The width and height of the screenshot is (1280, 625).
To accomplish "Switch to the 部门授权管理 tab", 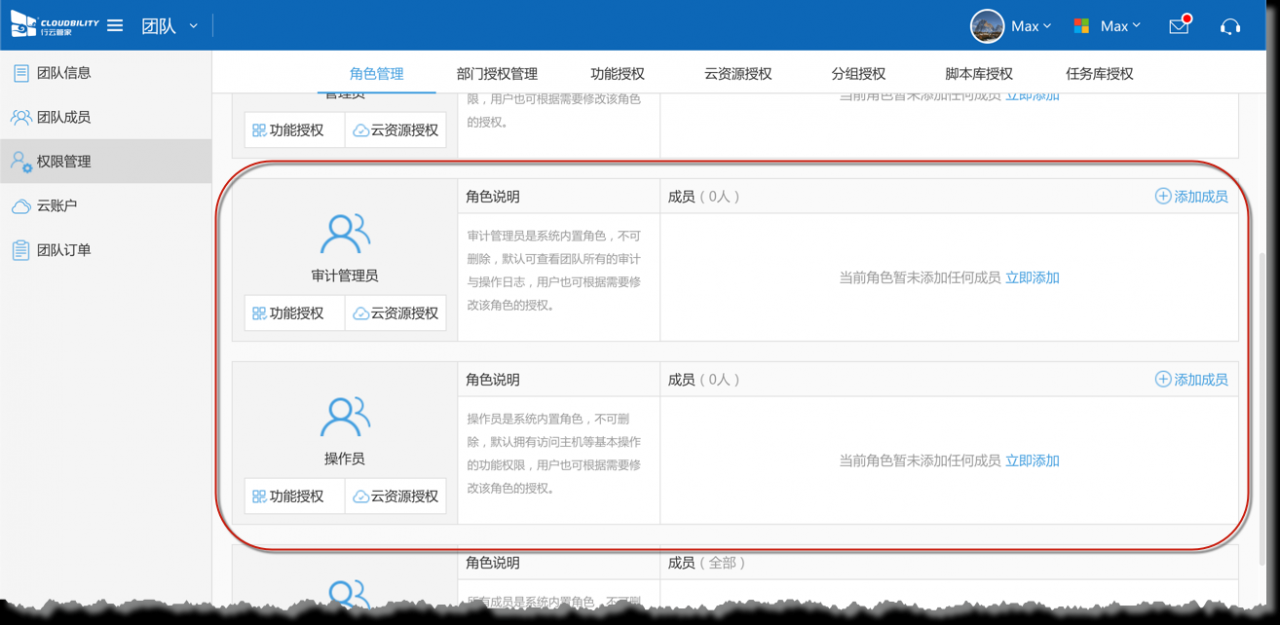I will (x=497, y=74).
